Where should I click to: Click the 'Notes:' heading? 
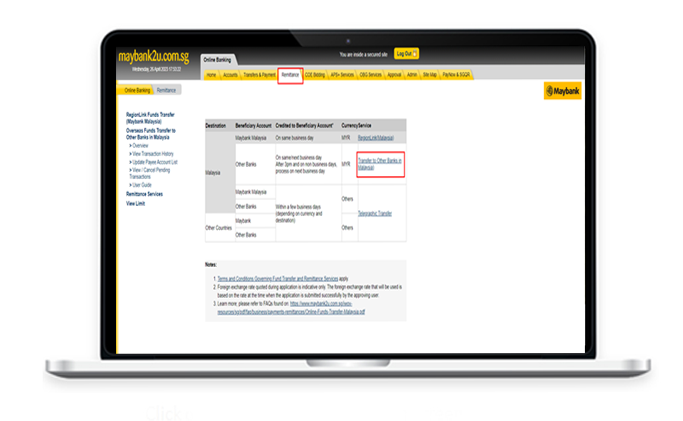coord(211,265)
